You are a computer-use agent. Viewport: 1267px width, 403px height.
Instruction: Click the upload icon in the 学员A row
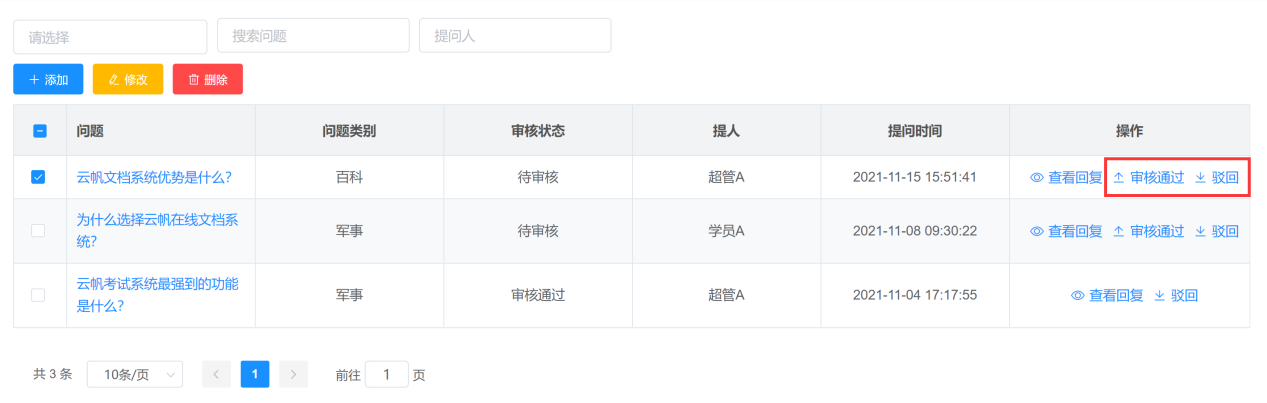[1119, 231]
